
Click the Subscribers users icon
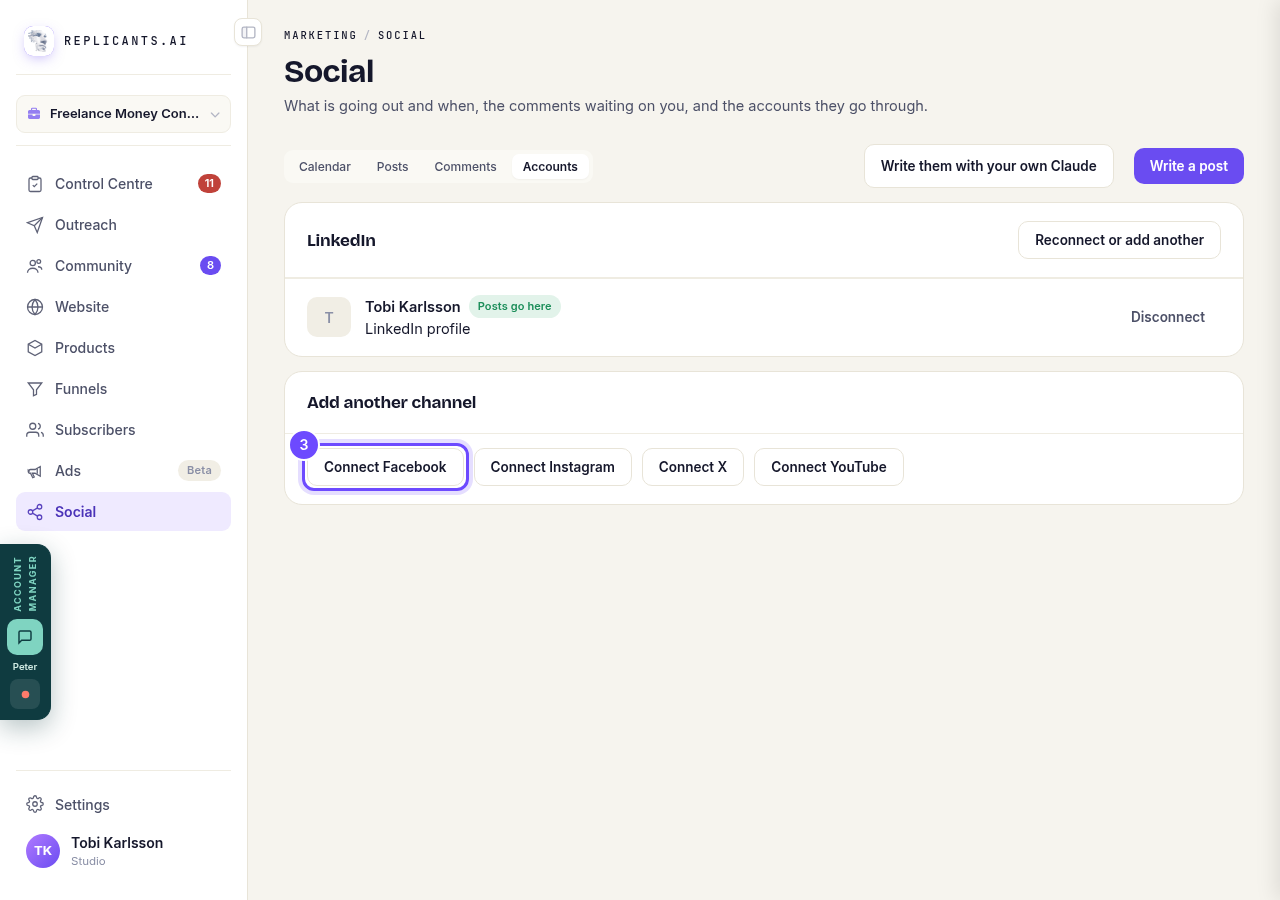click(x=35, y=430)
